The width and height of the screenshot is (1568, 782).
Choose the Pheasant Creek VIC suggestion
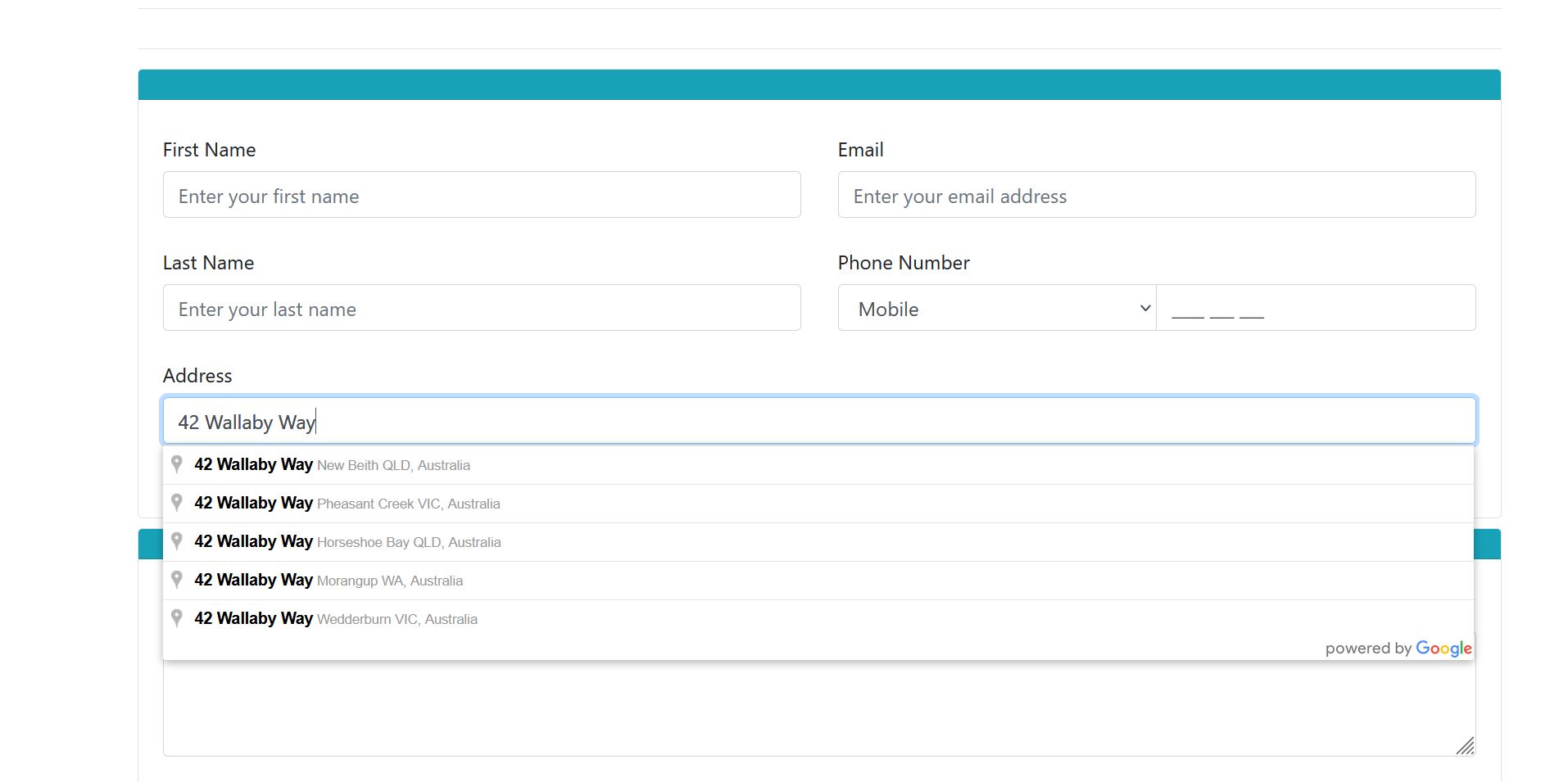(818, 504)
